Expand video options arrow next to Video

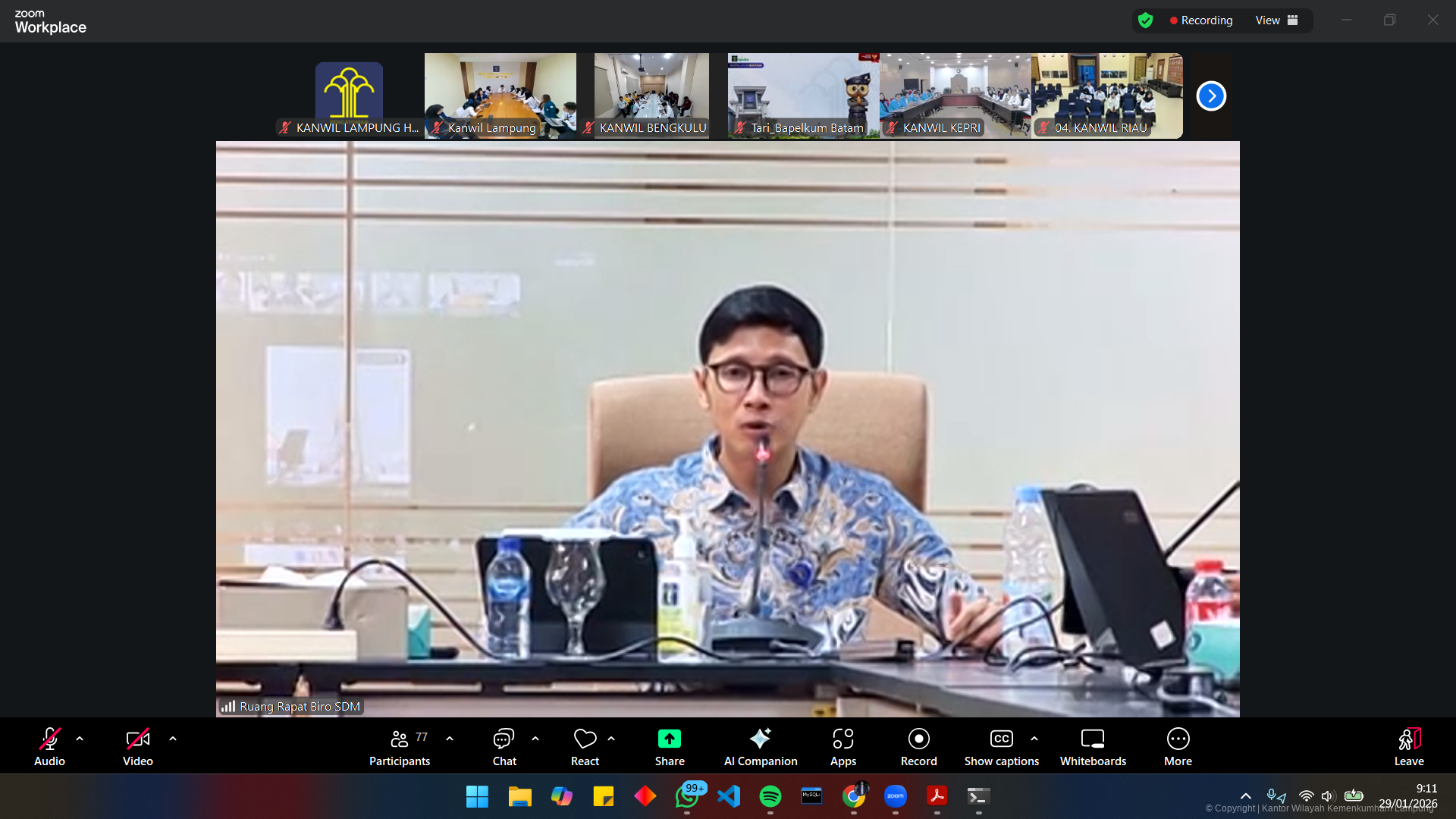tap(173, 738)
